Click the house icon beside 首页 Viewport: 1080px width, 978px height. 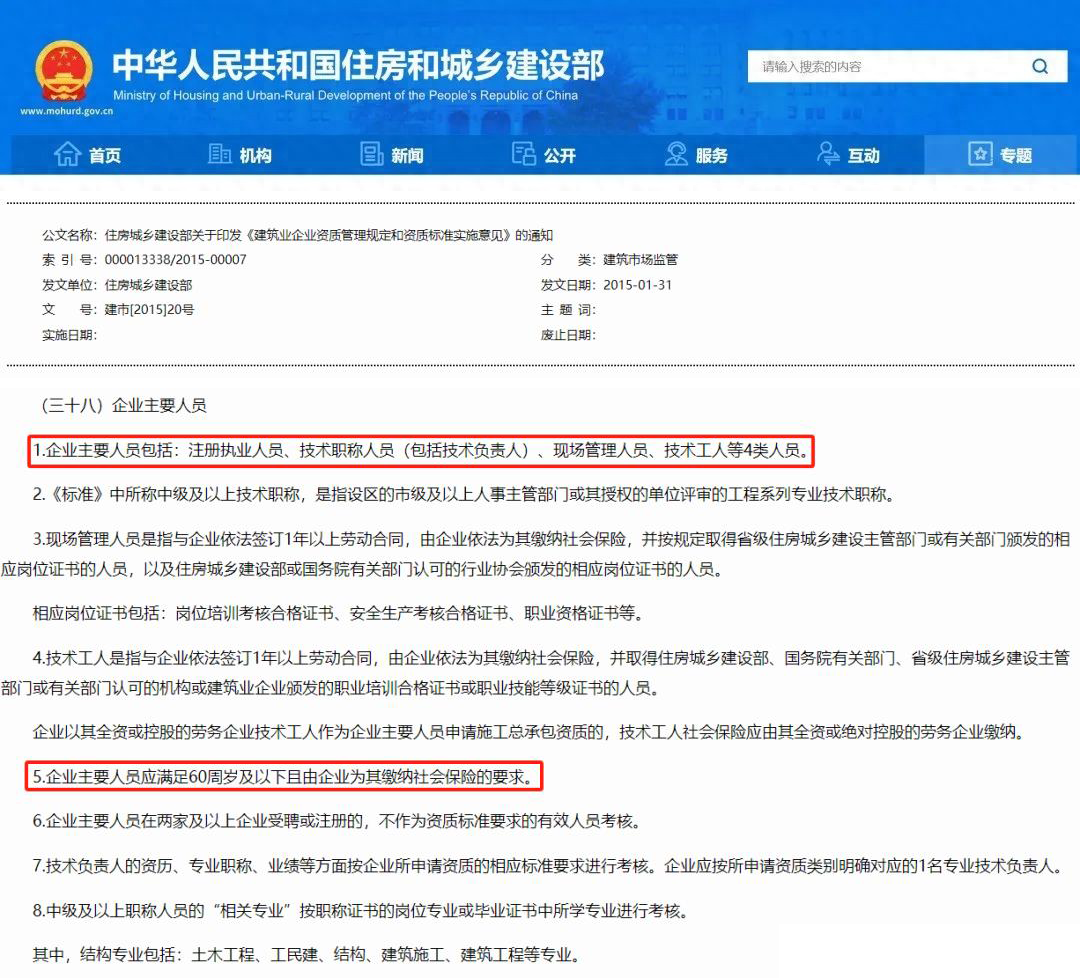coord(68,154)
